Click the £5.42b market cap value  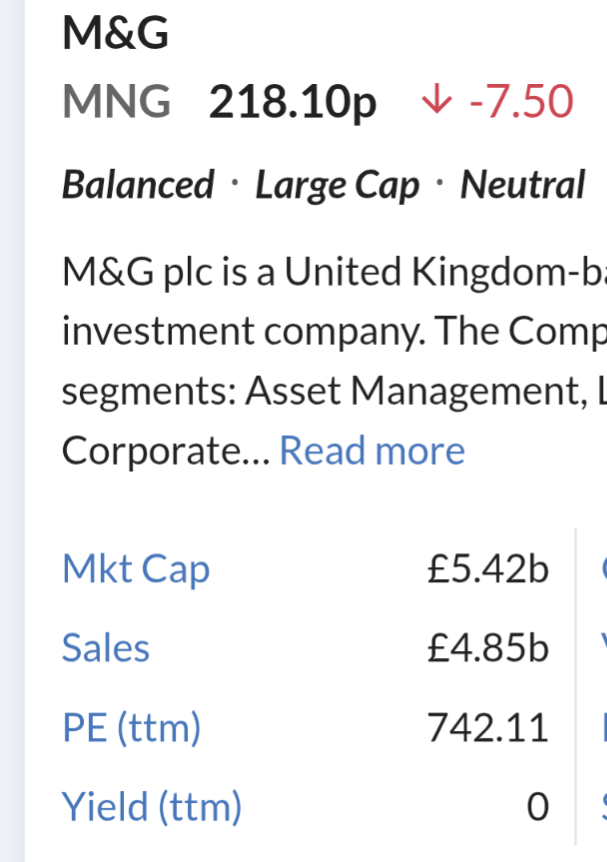(x=488, y=568)
